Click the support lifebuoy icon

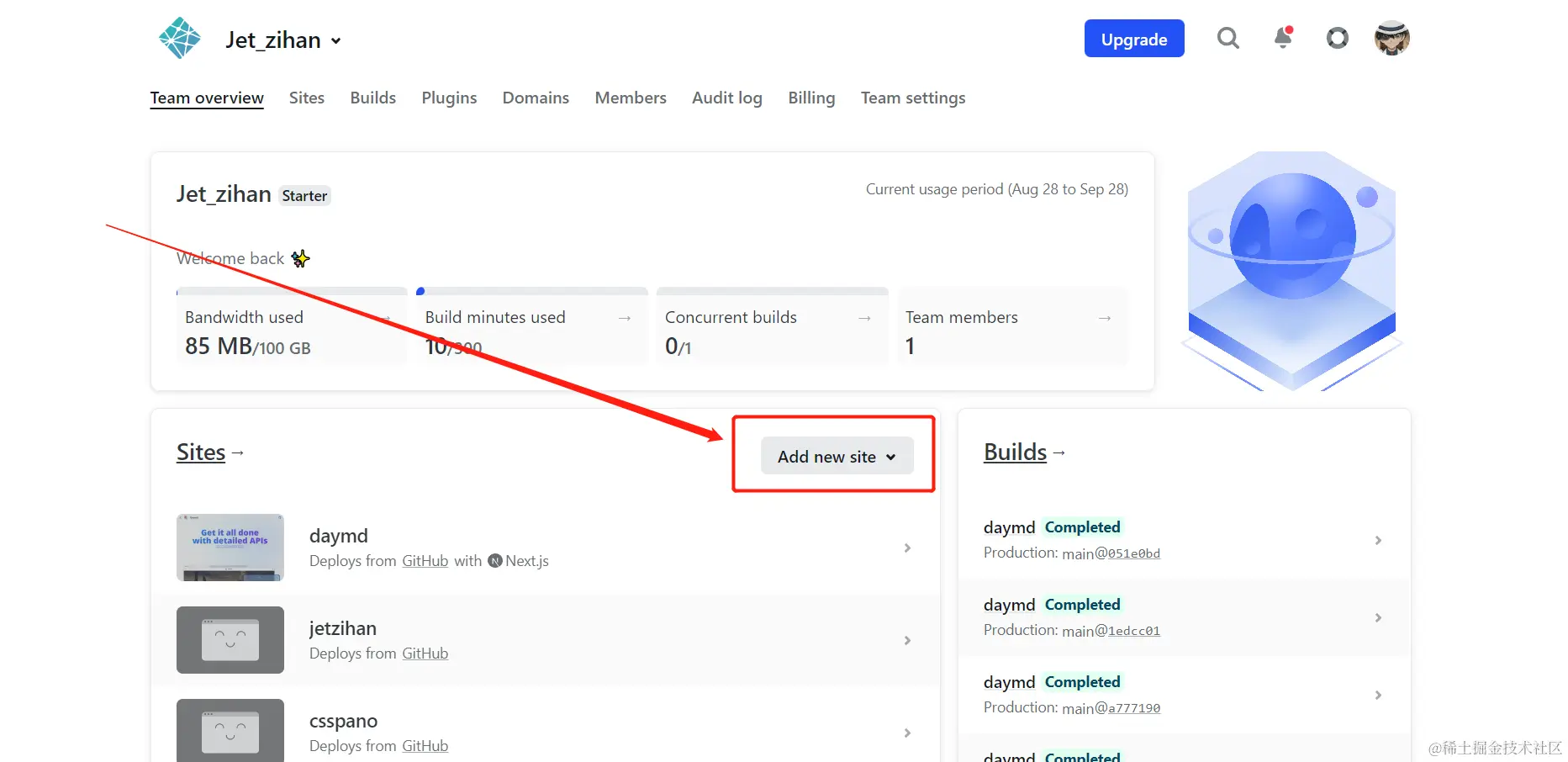tap(1337, 38)
